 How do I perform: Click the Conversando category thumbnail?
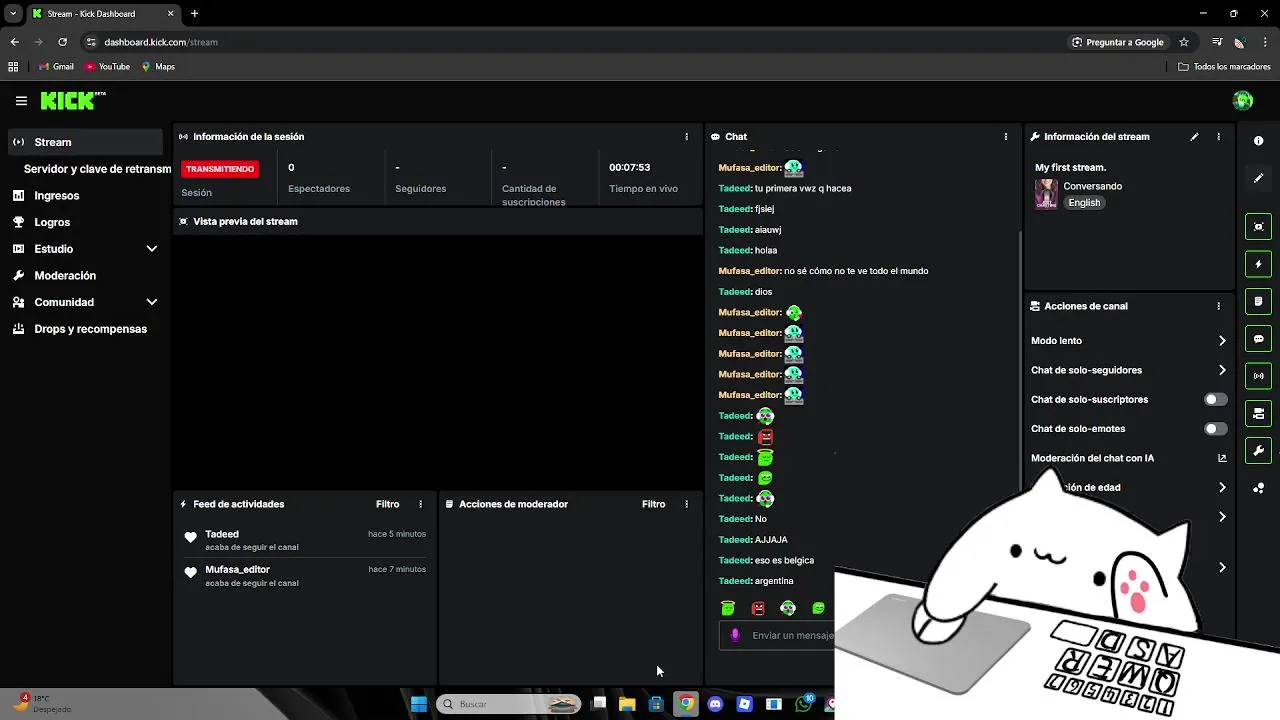pos(1046,194)
